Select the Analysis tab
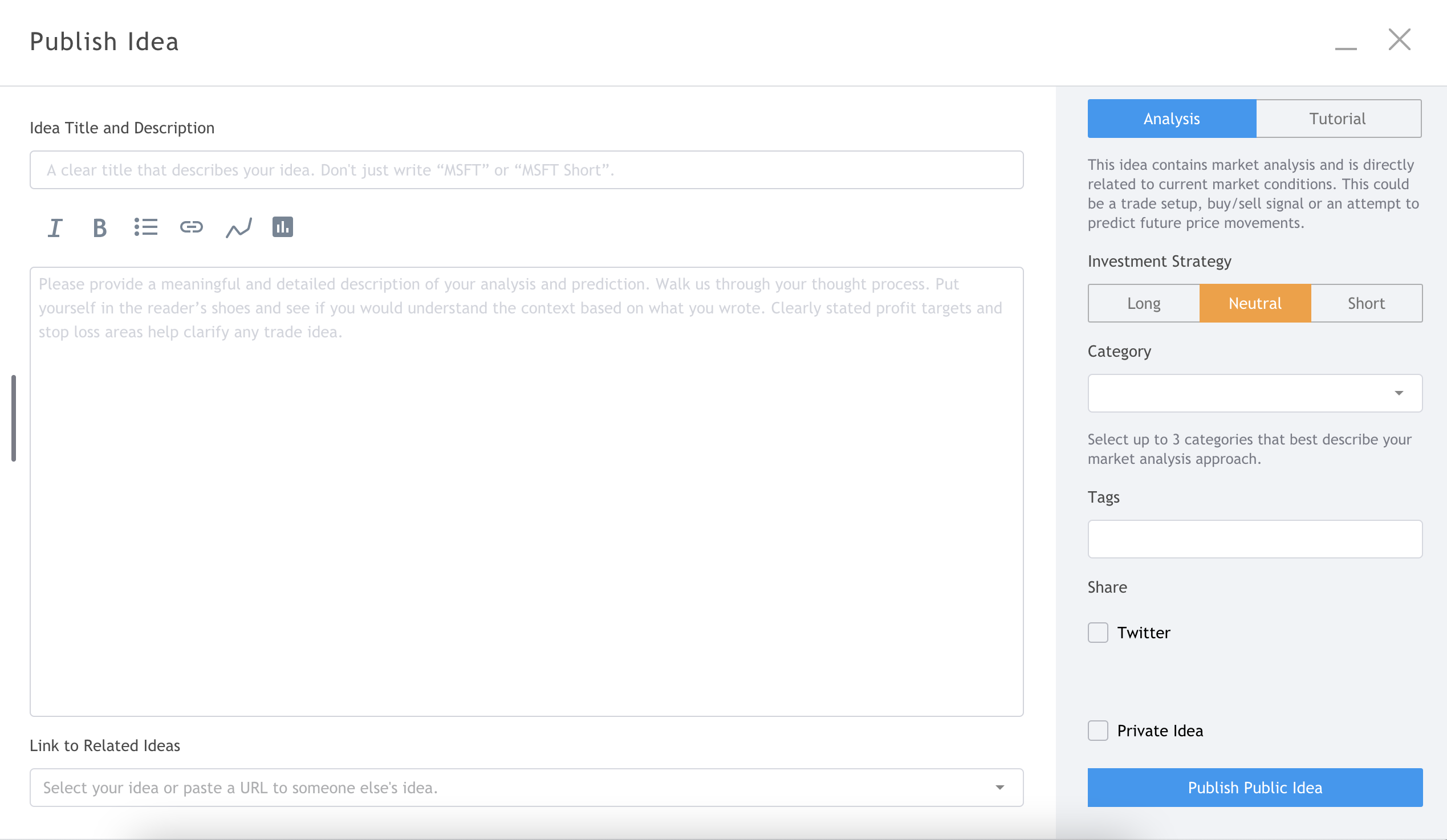Image resolution: width=1447 pixels, height=840 pixels. coord(1172,119)
